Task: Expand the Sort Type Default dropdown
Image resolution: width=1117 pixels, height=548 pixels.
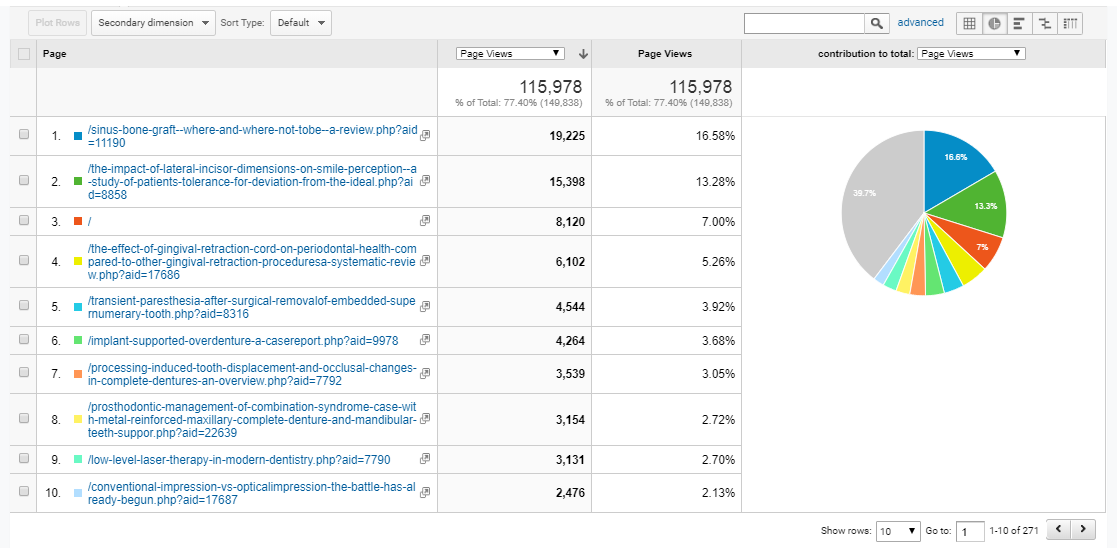Action: click(301, 23)
